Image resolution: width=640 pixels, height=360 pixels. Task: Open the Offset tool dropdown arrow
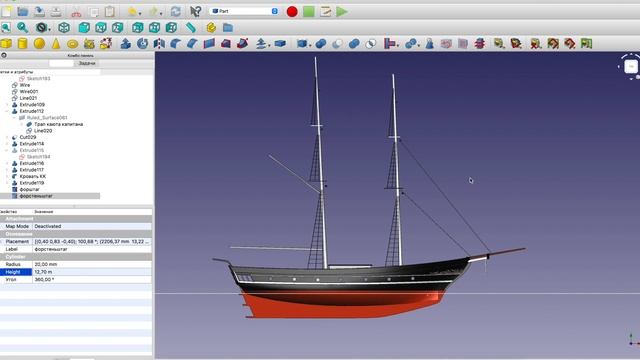[x=270, y=45]
